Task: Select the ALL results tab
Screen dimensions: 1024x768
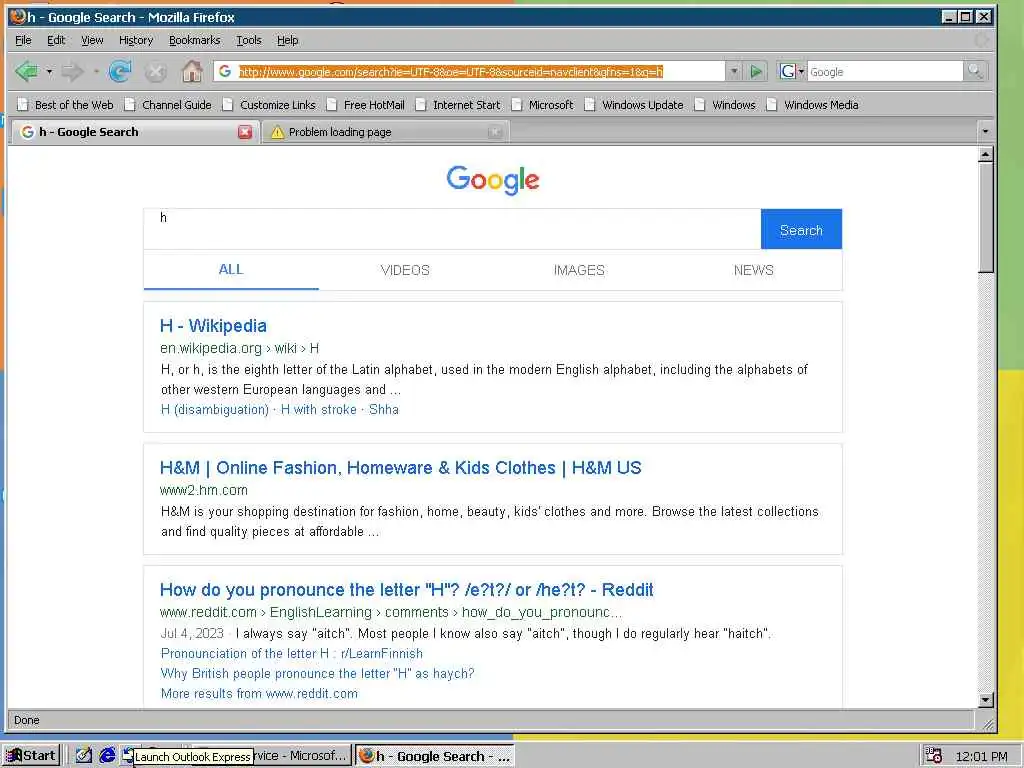Action: (231, 270)
